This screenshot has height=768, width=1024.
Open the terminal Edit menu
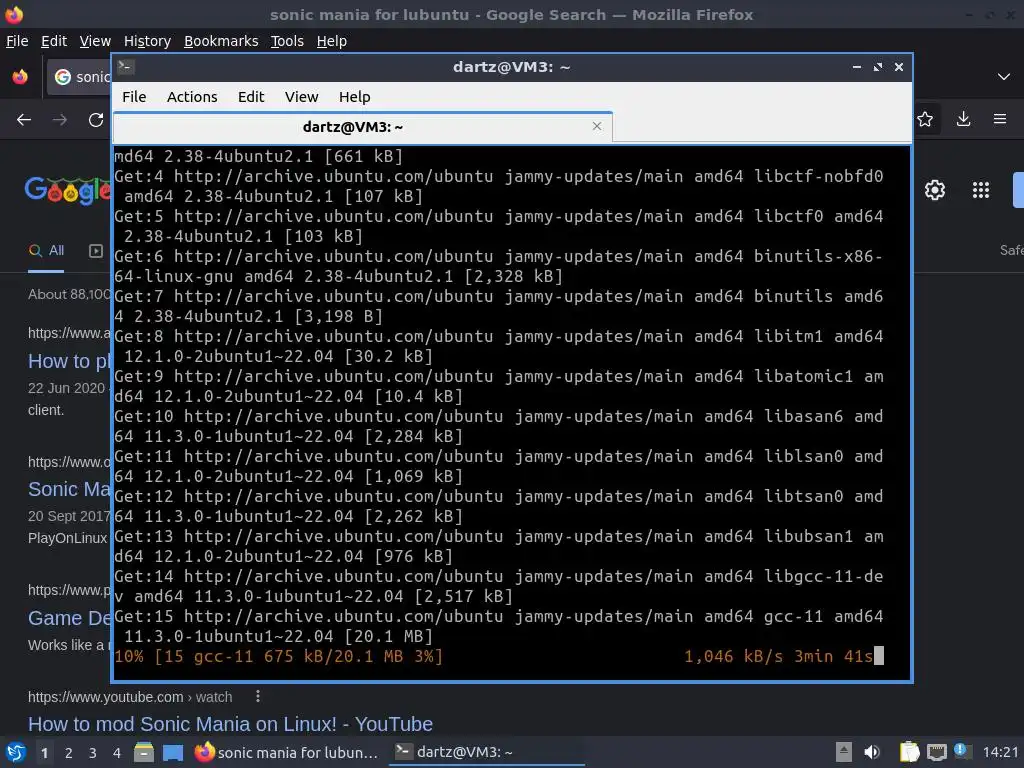point(251,97)
